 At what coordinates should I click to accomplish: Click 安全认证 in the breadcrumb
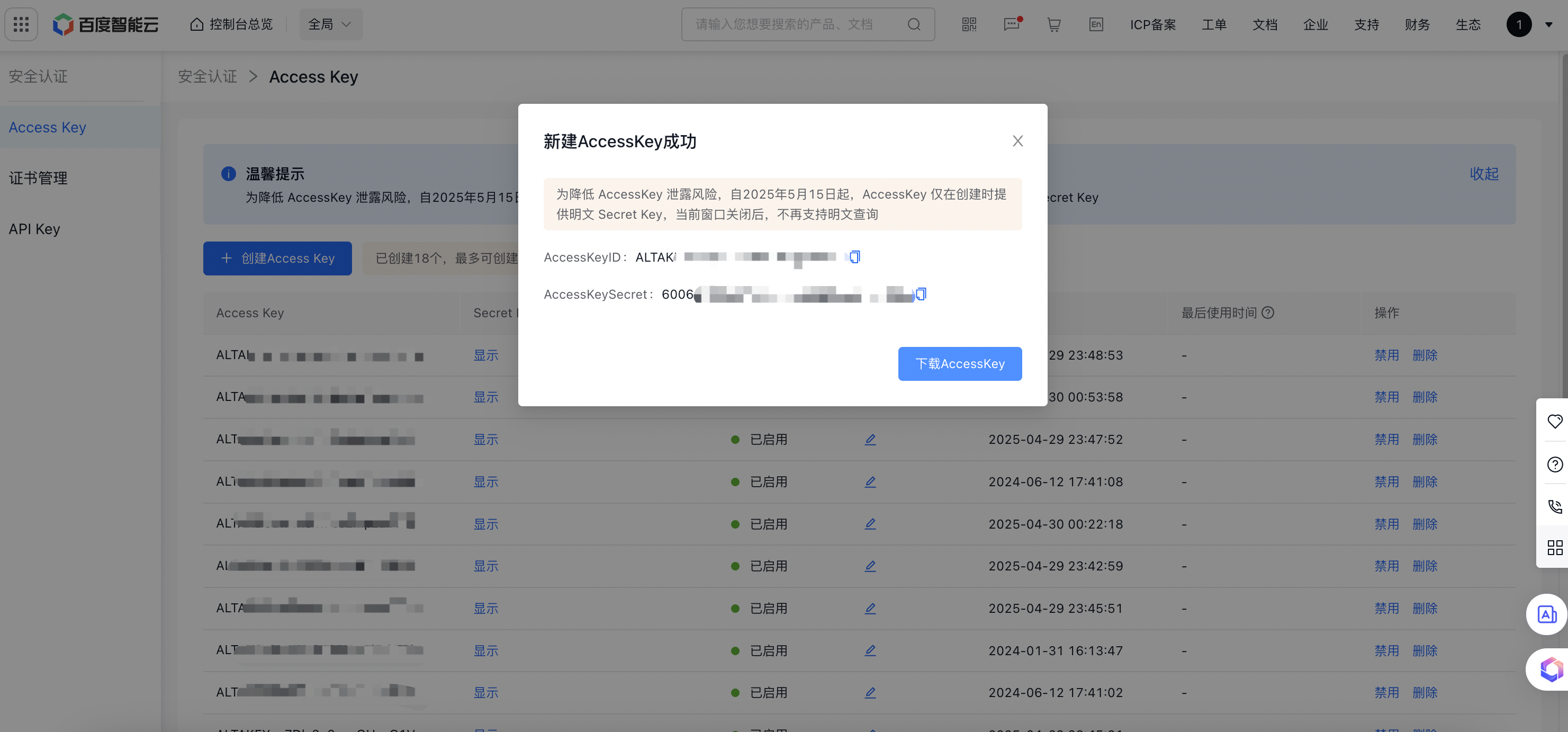(207, 77)
